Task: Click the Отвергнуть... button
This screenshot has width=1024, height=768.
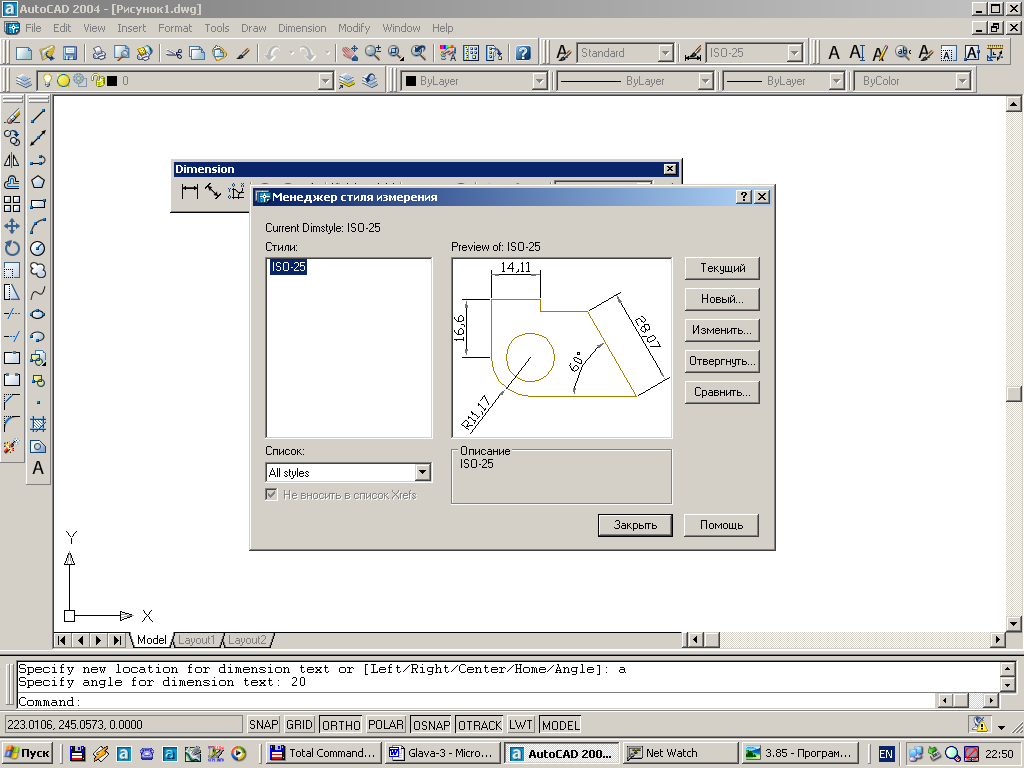Action: tap(722, 361)
